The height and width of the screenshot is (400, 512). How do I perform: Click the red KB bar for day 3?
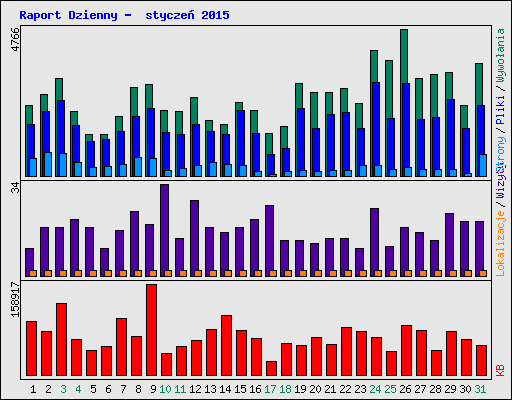[61, 339]
